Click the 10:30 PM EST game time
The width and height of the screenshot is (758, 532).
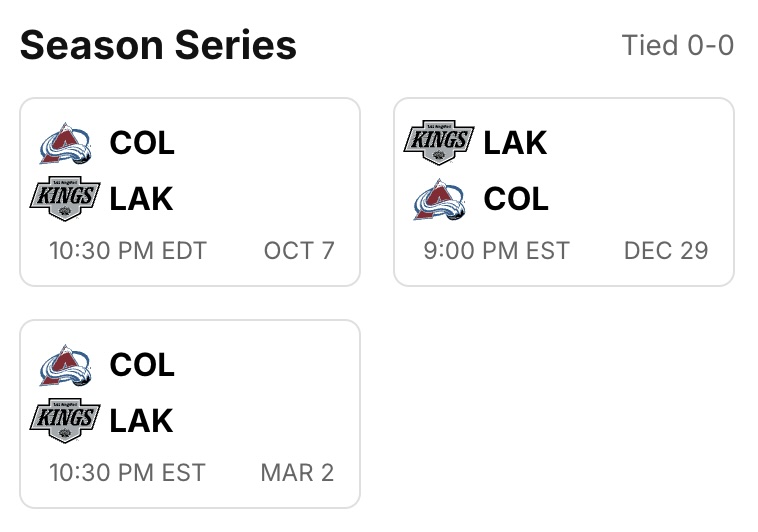(127, 472)
